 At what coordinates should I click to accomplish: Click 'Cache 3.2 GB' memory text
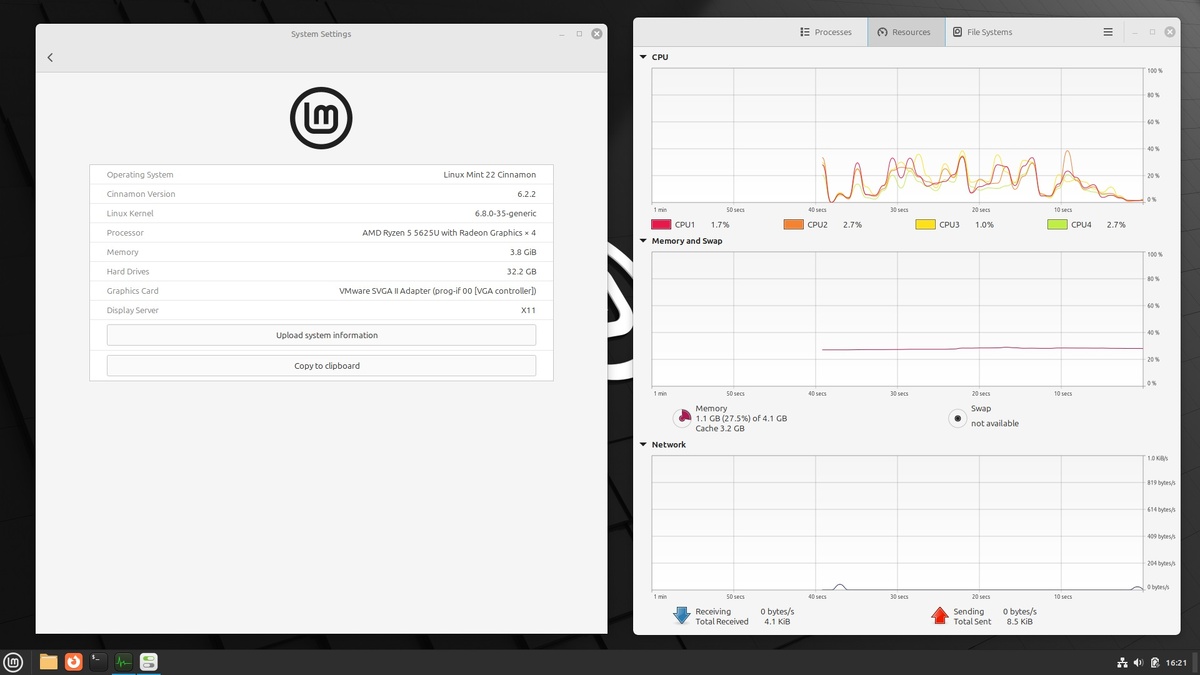720,428
